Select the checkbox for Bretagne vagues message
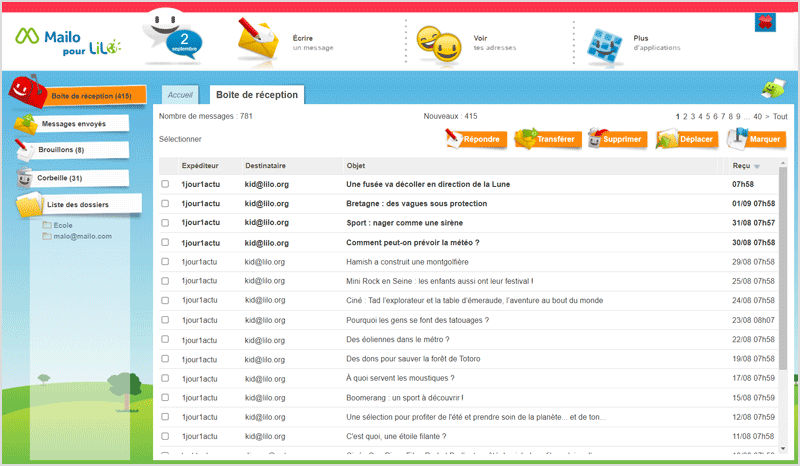Viewport: 800px width, 466px height. point(165,203)
